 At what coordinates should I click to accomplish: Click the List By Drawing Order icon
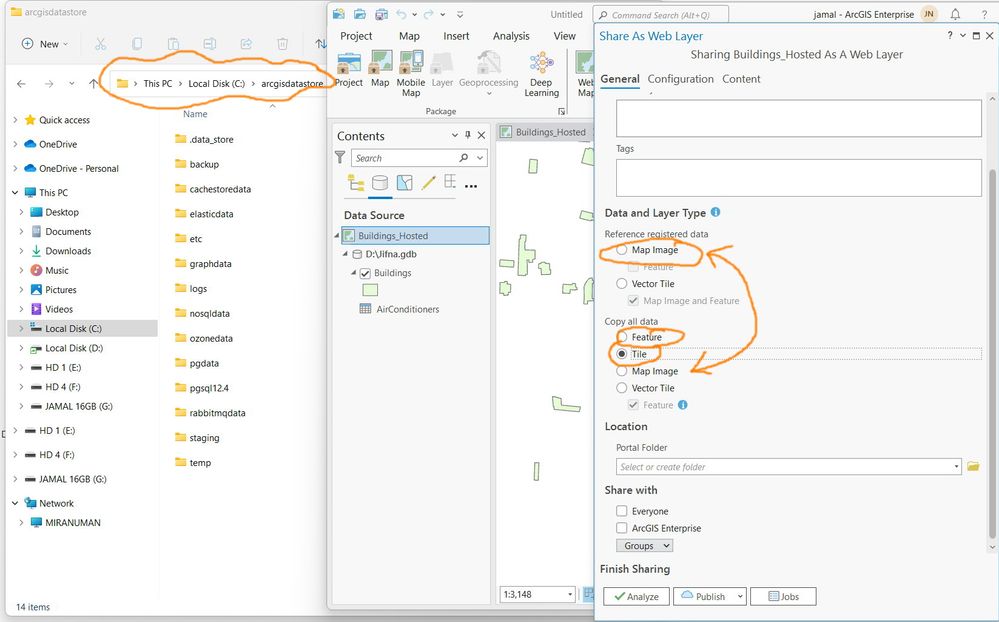pos(356,183)
